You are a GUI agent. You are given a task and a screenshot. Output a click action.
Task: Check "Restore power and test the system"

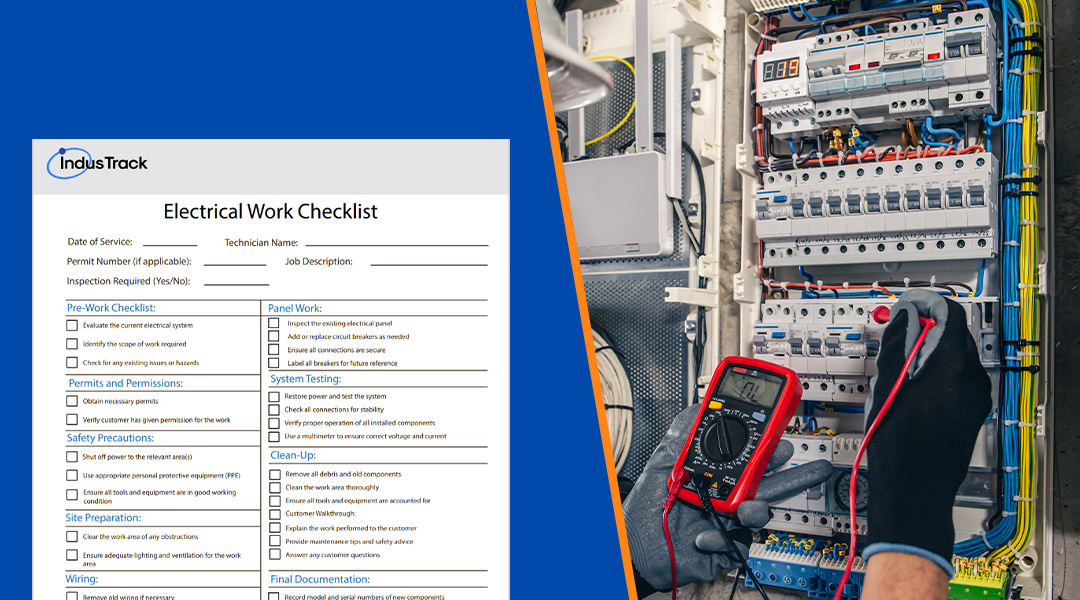(x=274, y=395)
